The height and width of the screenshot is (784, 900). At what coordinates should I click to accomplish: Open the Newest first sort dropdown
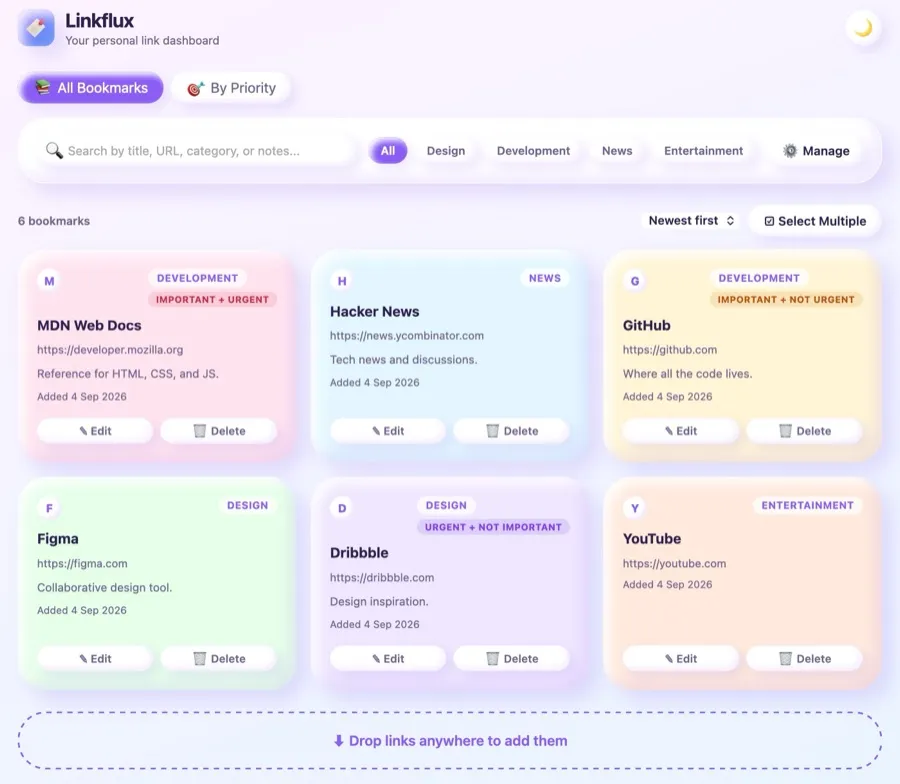(691, 221)
